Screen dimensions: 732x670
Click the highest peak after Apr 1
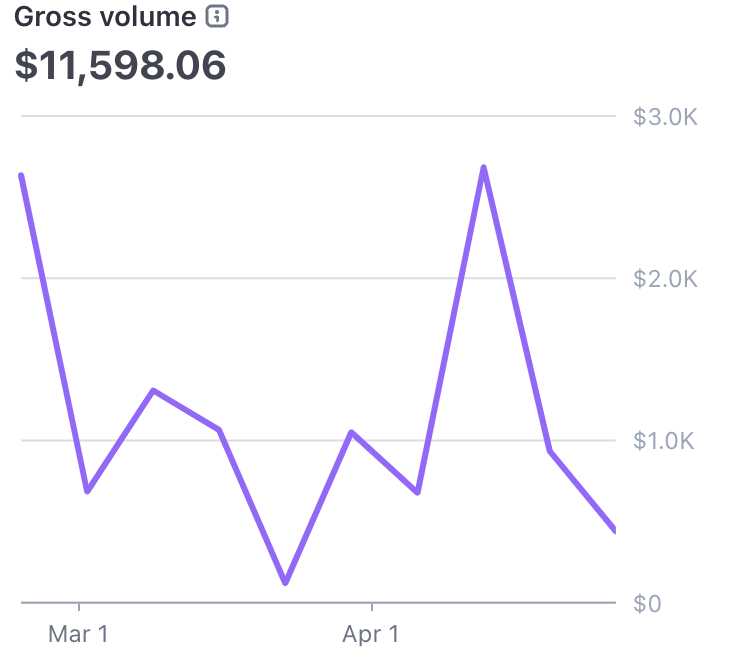(484, 168)
